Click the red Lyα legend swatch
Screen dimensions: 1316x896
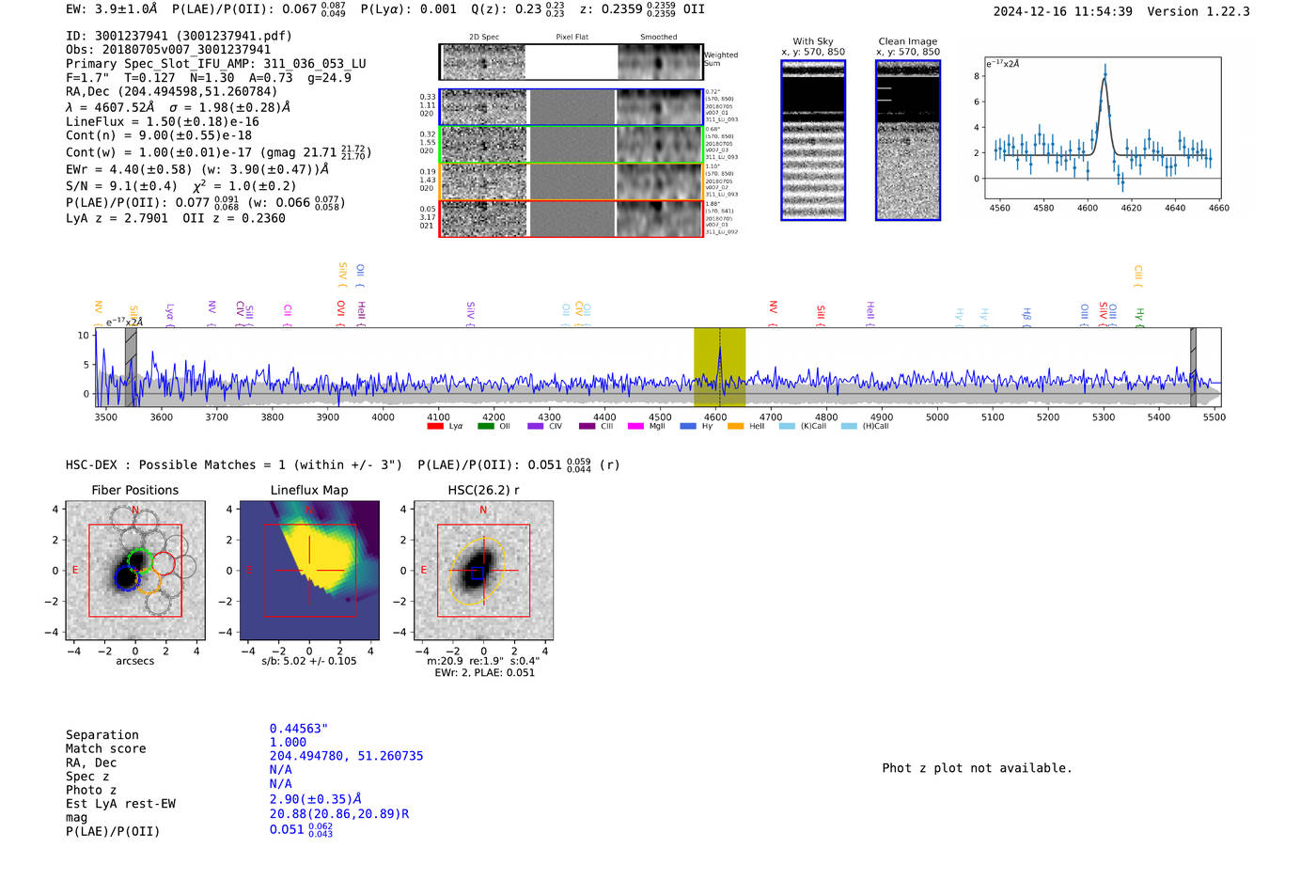click(x=435, y=426)
